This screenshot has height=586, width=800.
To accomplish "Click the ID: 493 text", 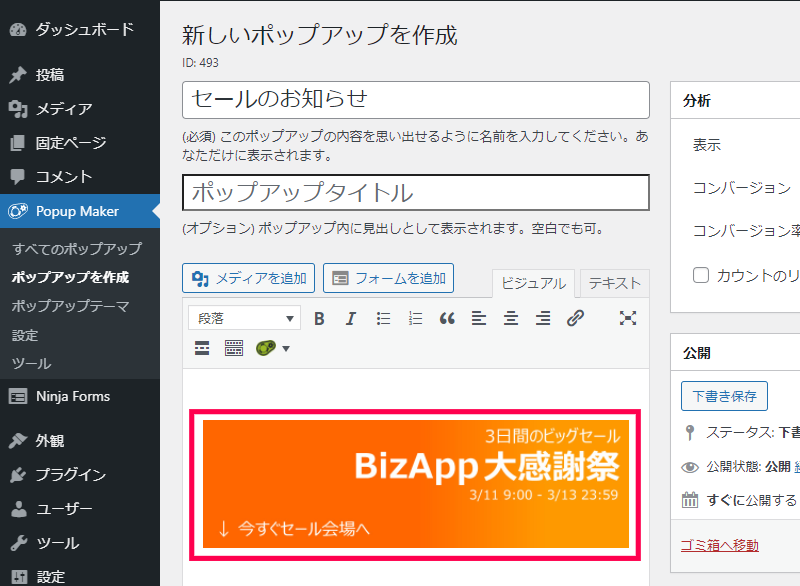I will [201, 63].
